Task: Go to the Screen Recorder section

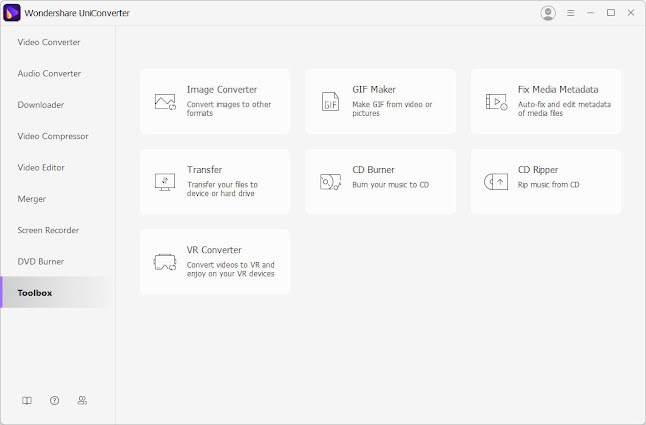Action: 48,230
